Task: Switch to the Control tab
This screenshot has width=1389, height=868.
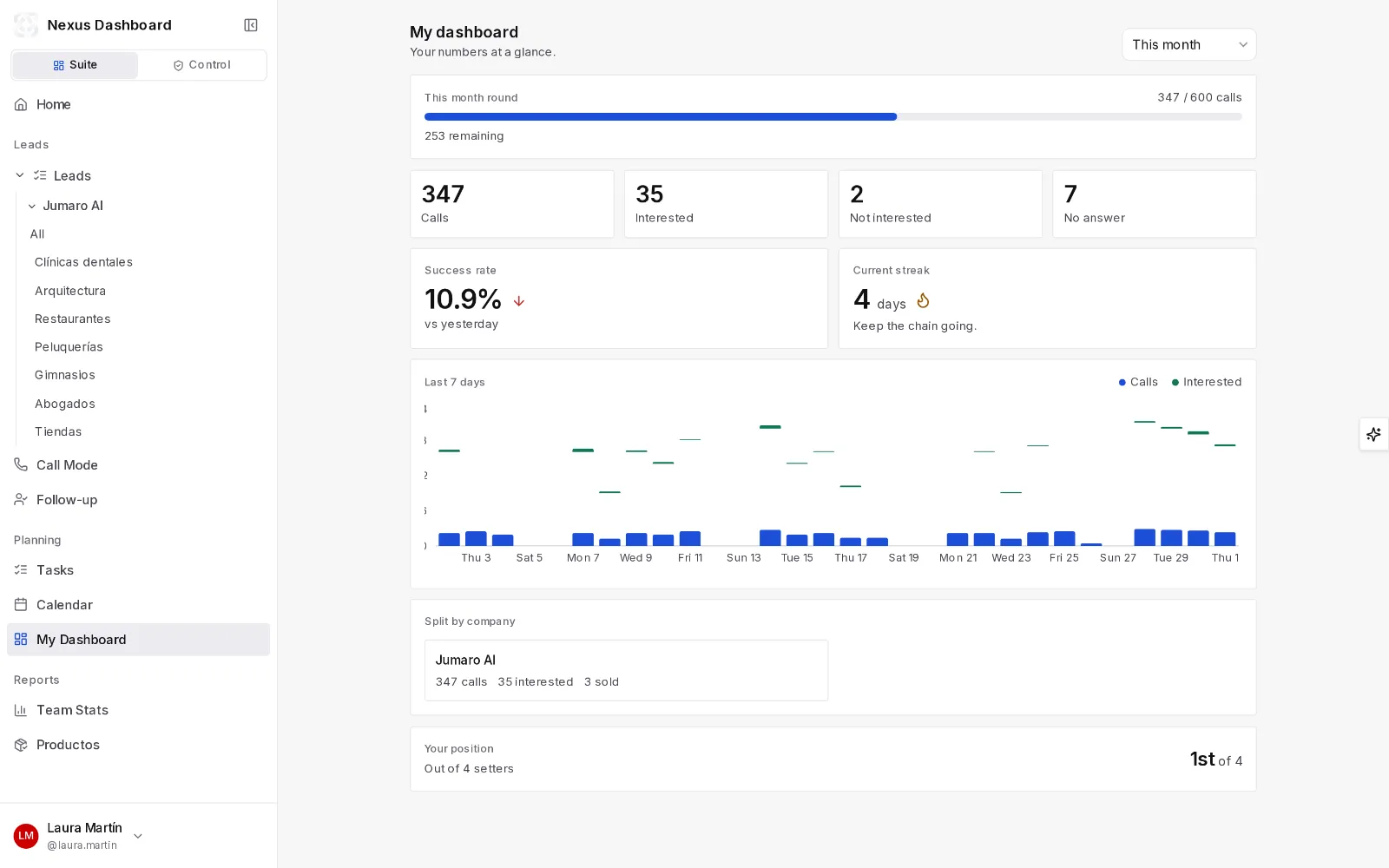Action: [201, 65]
